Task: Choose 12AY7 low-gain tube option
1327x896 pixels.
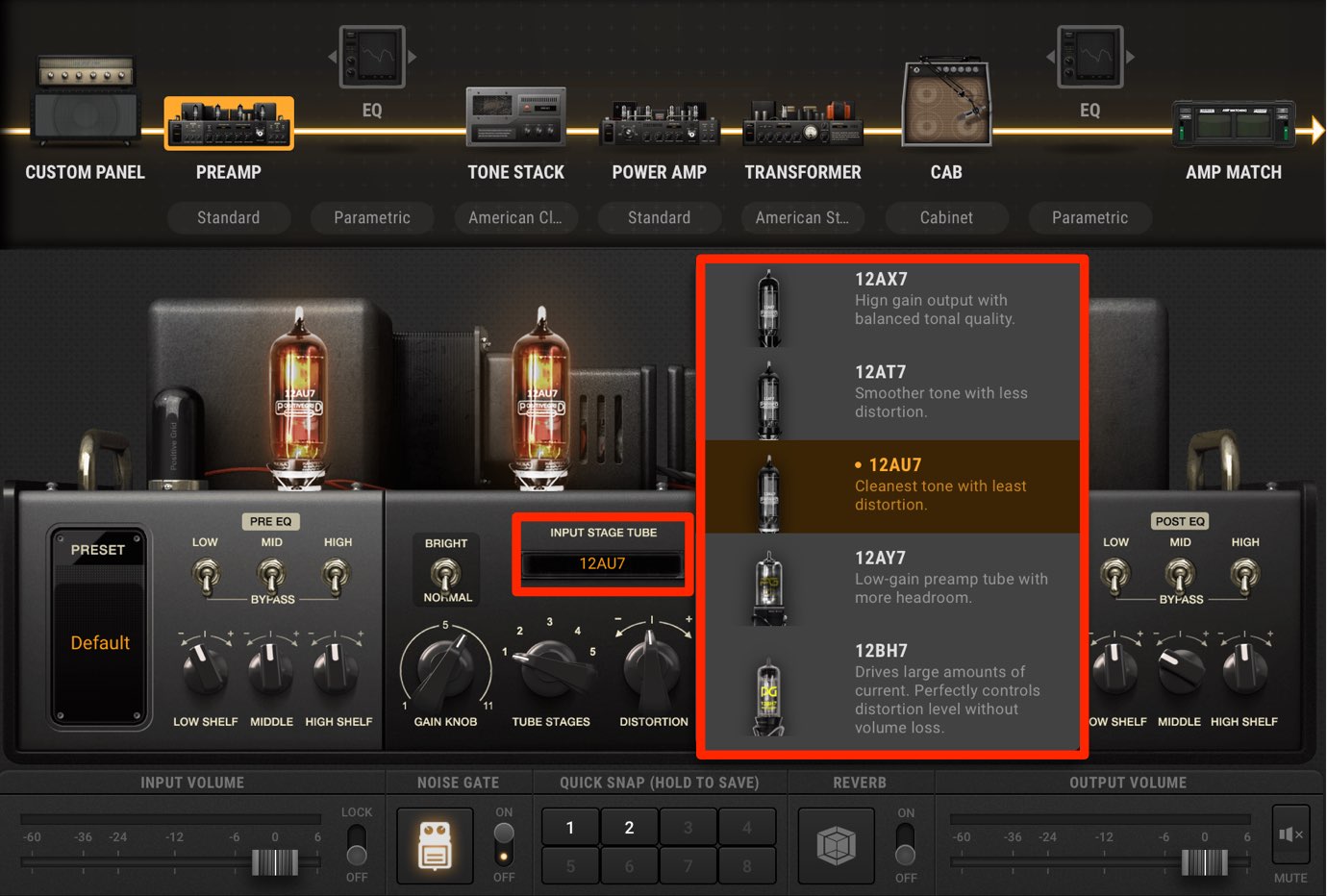Action: click(891, 580)
